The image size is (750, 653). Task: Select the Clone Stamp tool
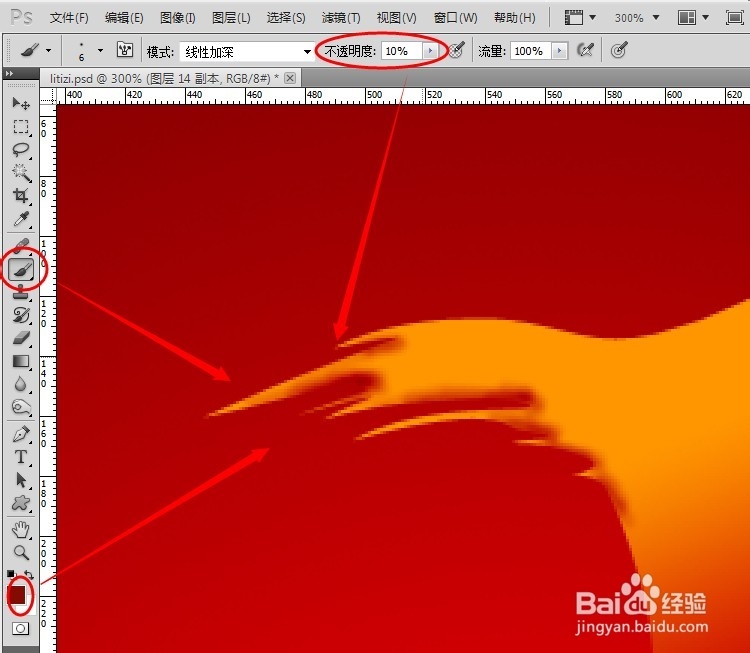(21, 293)
